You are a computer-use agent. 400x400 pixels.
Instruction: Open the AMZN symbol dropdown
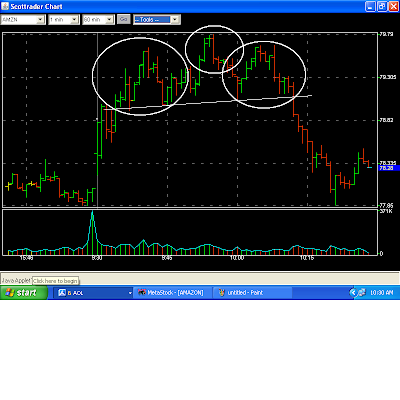[40, 20]
